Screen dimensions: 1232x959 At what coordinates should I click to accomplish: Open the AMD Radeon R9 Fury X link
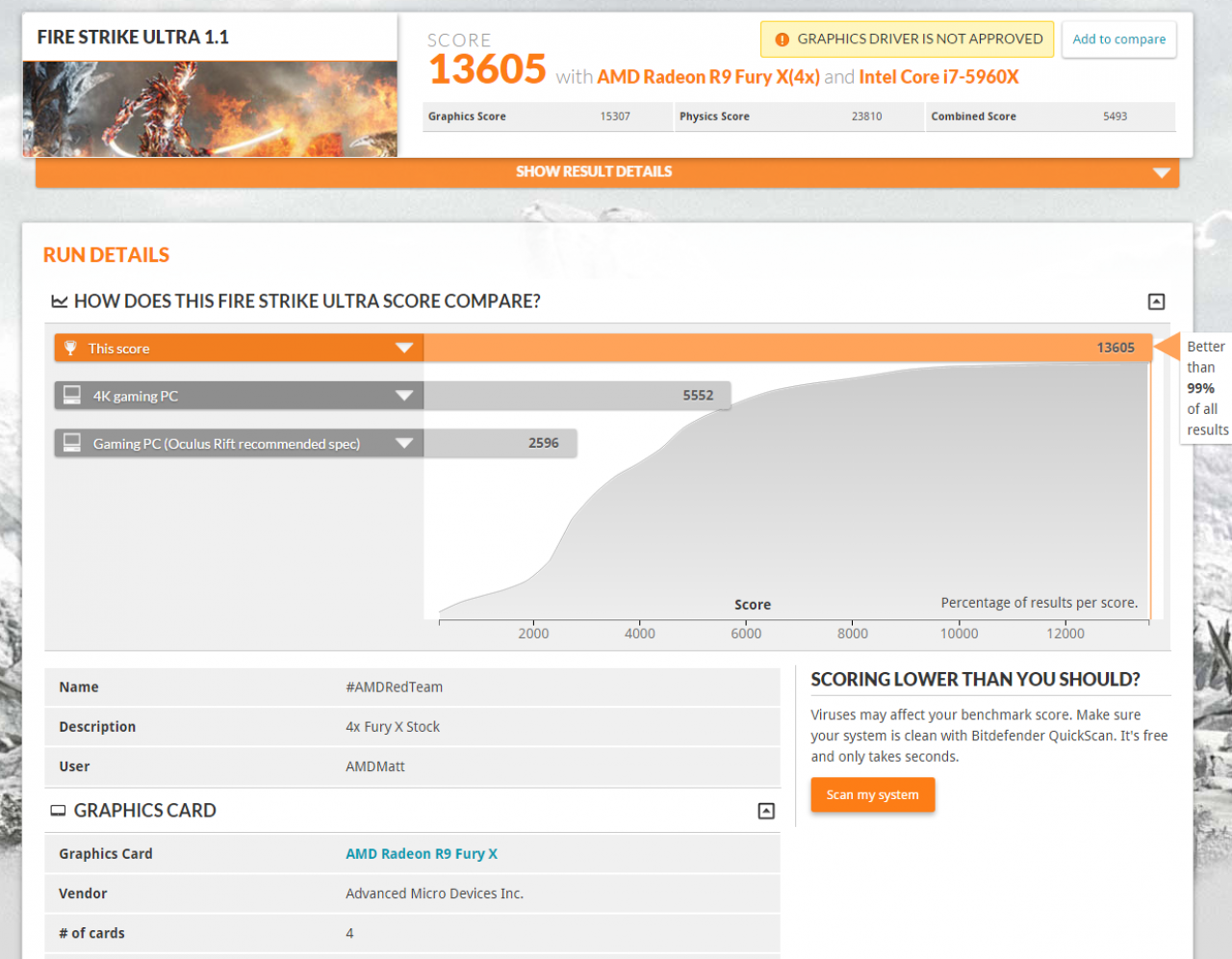click(x=422, y=854)
